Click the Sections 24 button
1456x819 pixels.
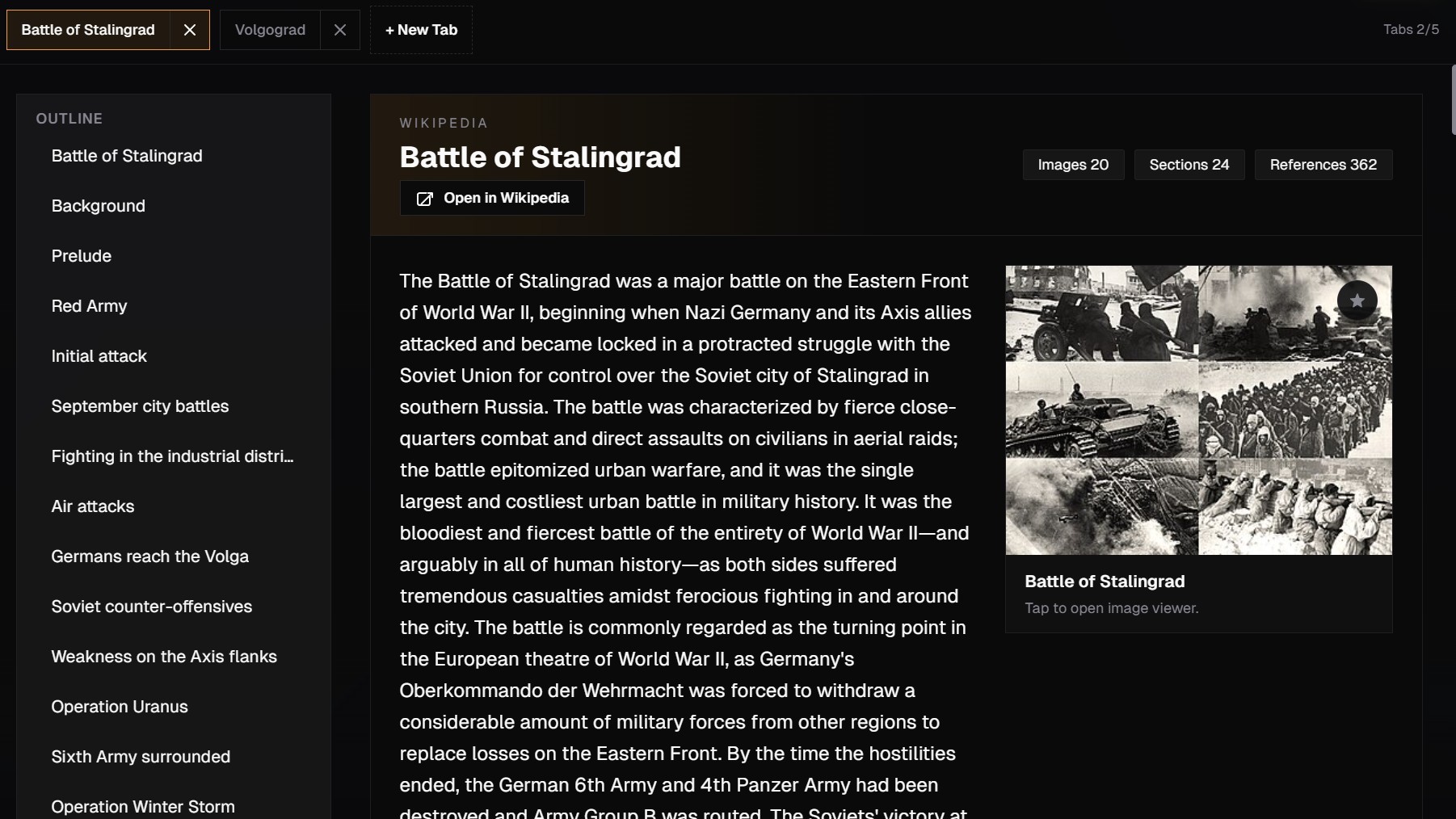[1189, 165]
